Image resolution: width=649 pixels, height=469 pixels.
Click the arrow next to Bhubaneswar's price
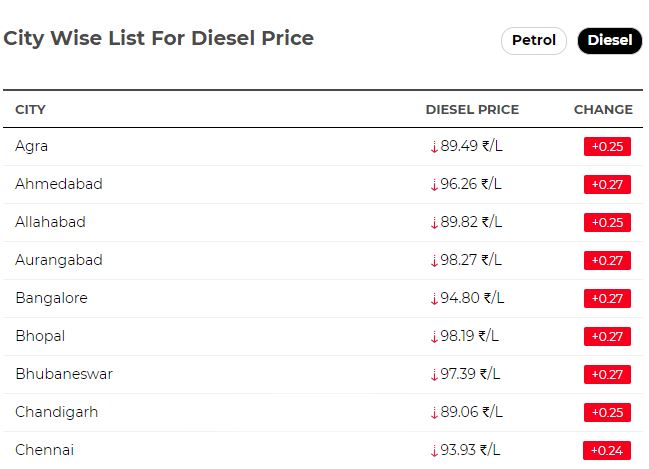(434, 375)
